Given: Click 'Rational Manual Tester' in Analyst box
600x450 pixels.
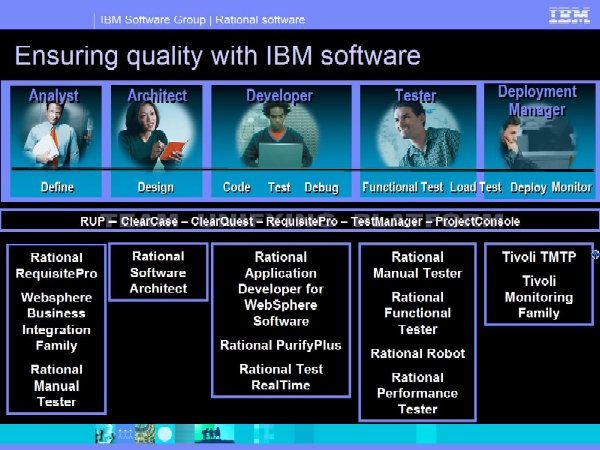Looking at the screenshot, I should pyautogui.click(x=56, y=386).
